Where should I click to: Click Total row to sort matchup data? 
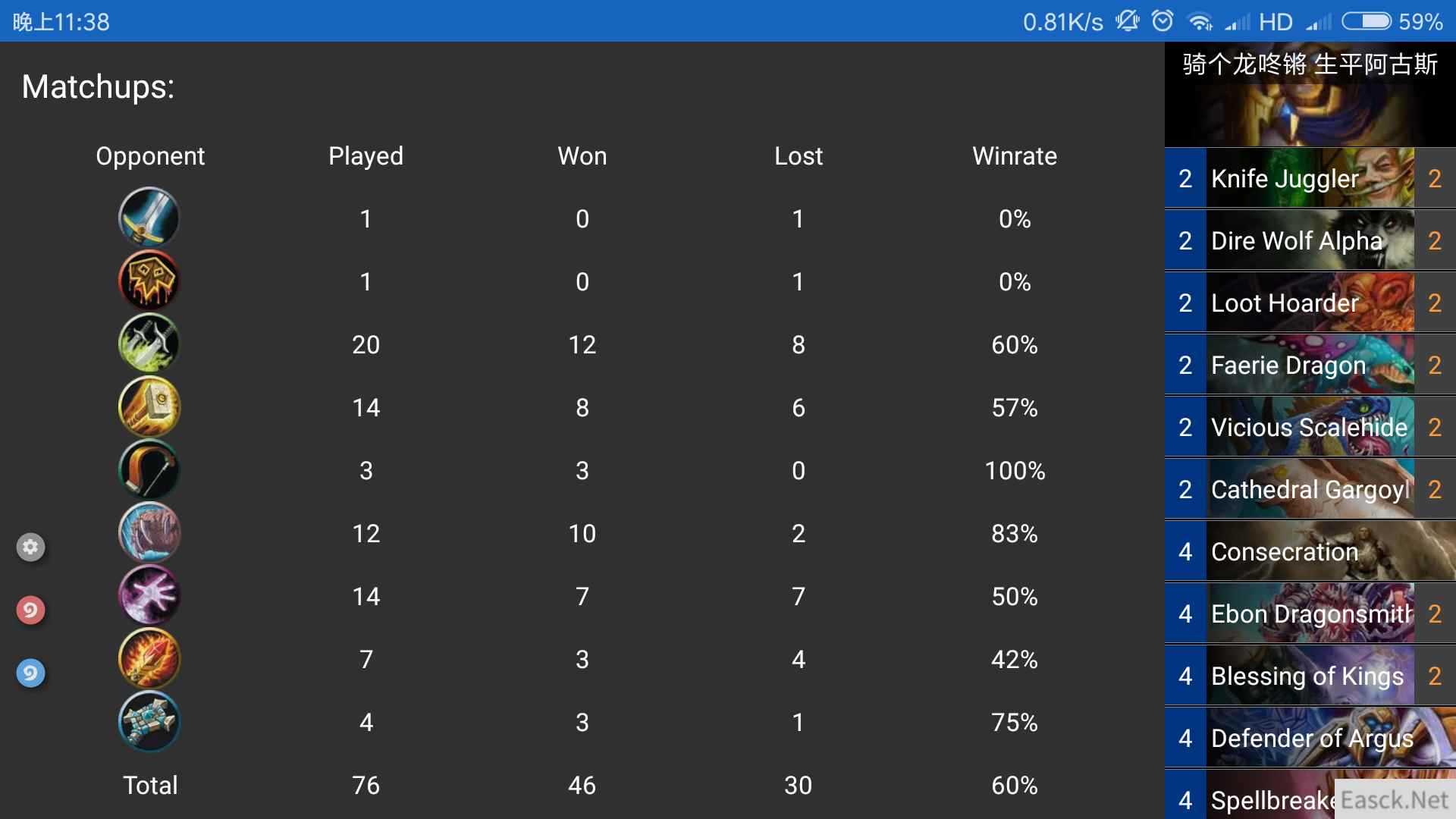coord(150,785)
